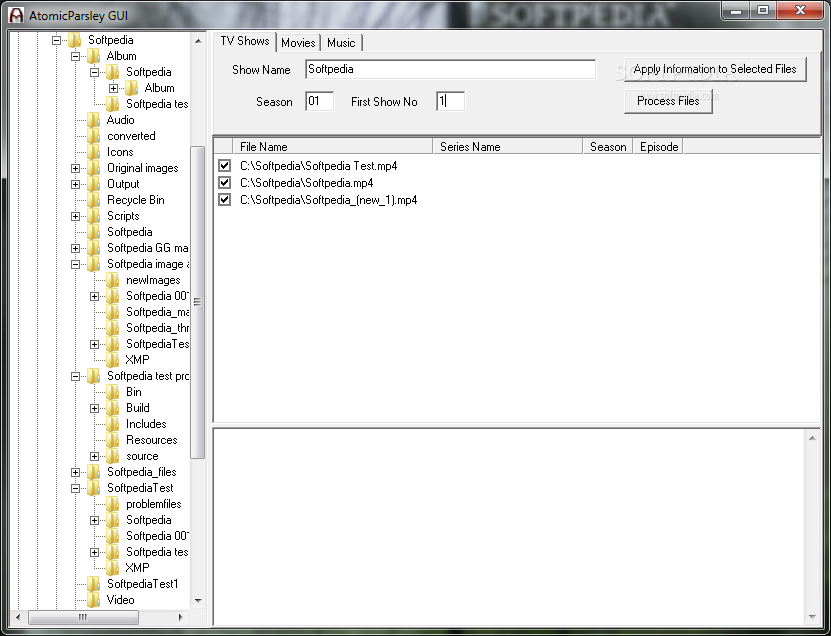
Task: Click the Video folder icon
Action: 94,600
